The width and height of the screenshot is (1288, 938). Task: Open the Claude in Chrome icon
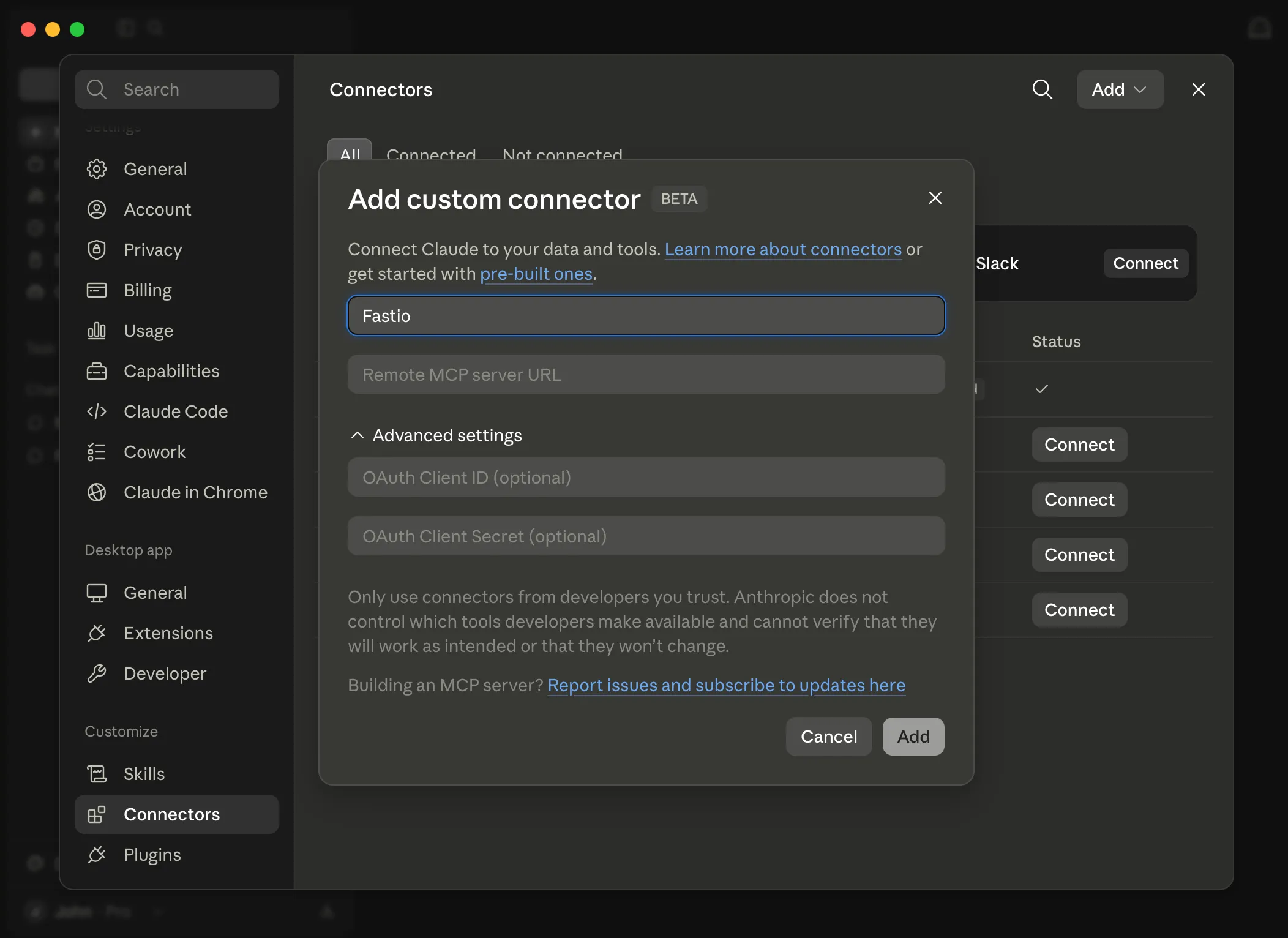(96, 492)
